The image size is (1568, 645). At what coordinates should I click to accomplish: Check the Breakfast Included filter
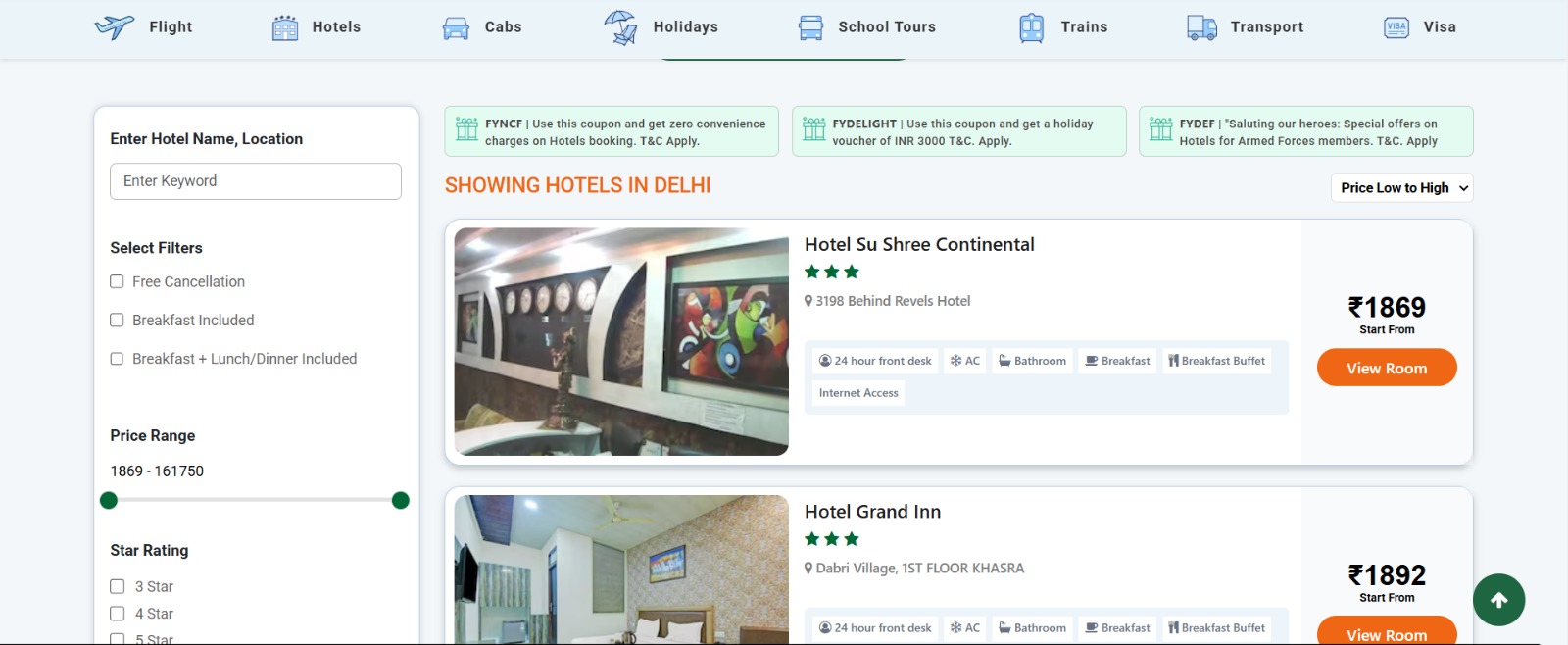[117, 320]
